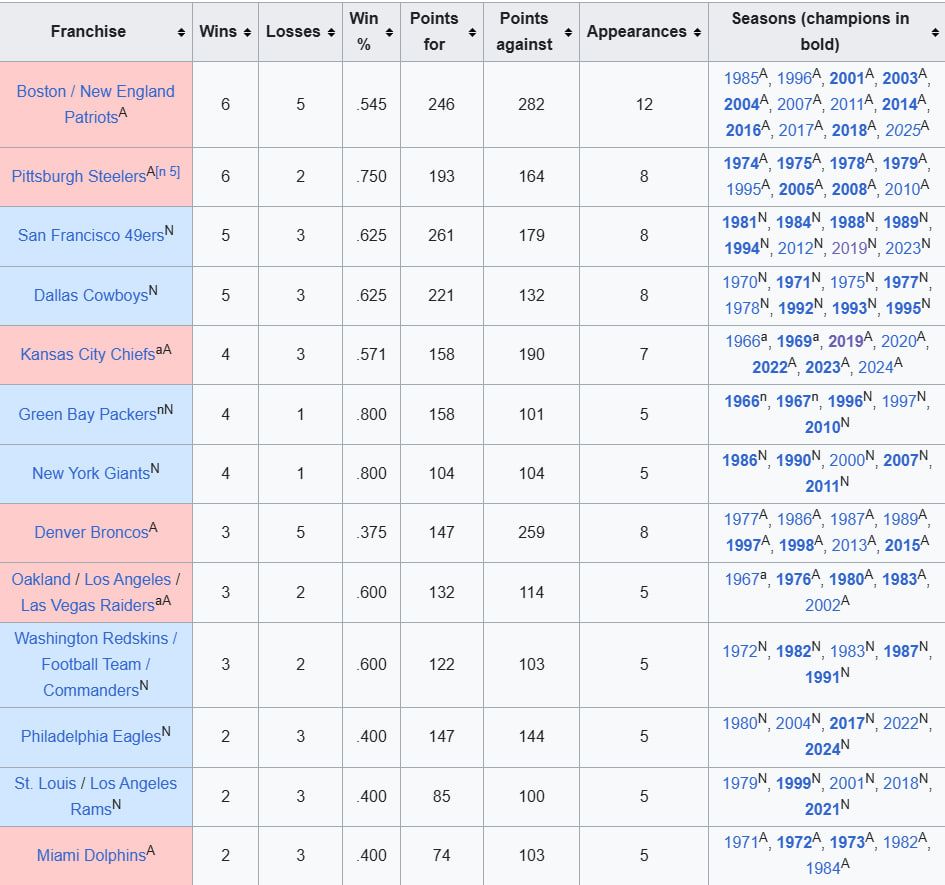Sort by Appearances column arrows

696,32
